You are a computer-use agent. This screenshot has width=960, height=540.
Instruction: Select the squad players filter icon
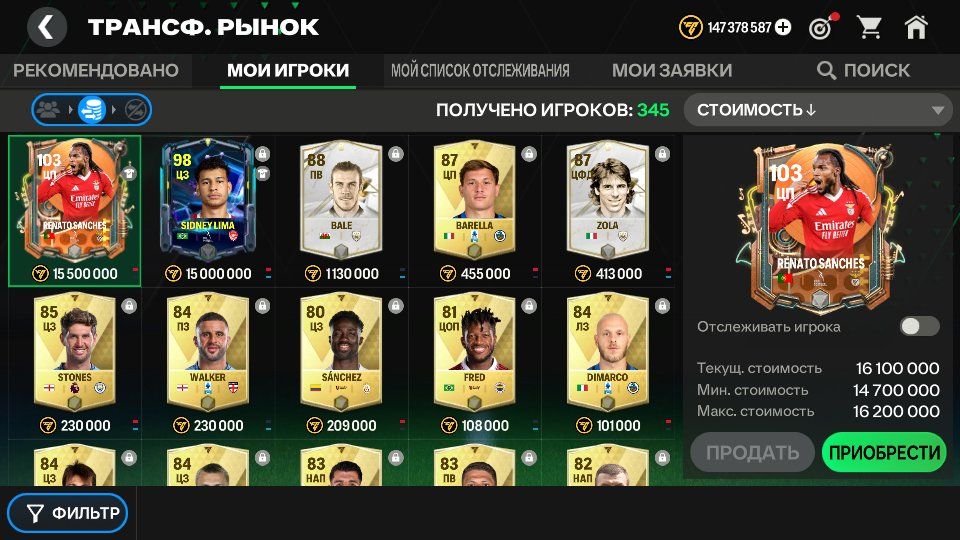[x=48, y=110]
